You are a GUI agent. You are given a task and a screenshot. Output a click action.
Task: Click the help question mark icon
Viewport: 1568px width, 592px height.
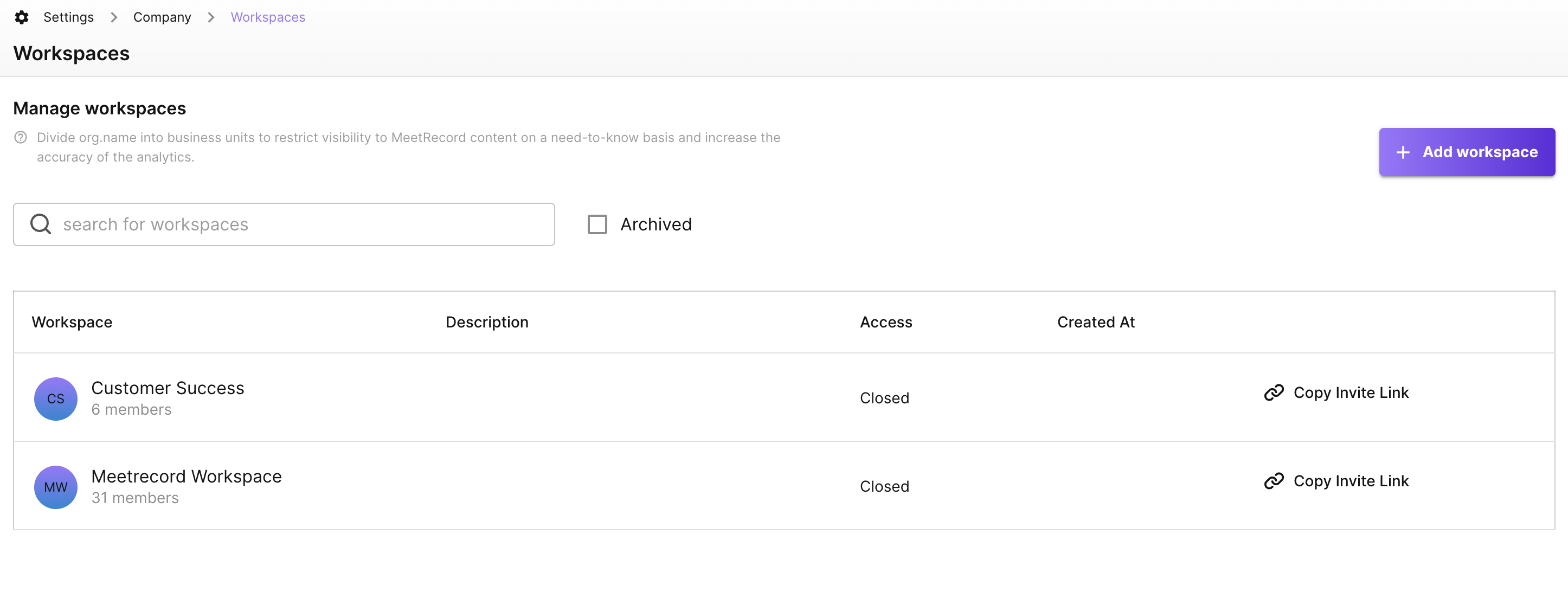pos(21,138)
